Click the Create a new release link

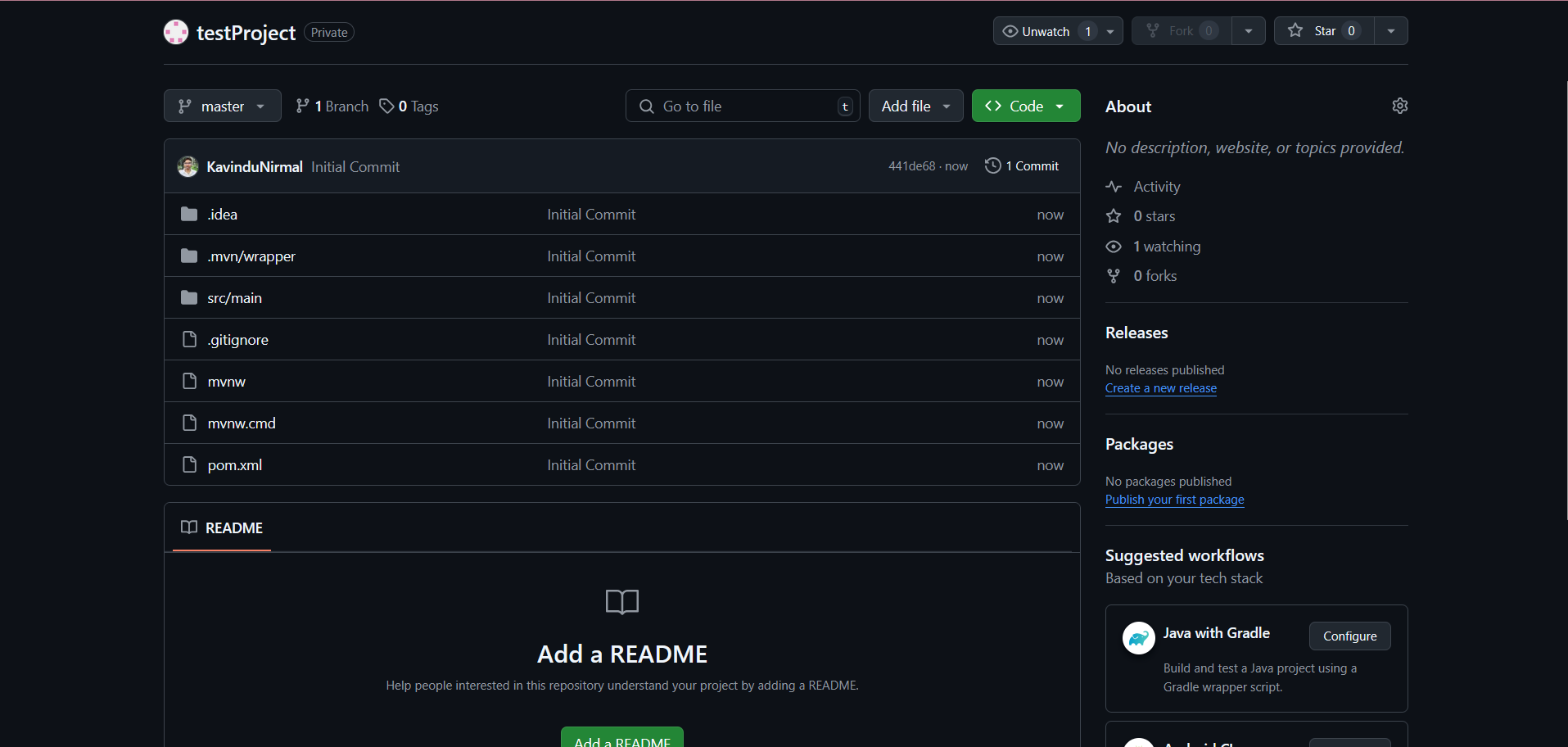(x=1160, y=388)
